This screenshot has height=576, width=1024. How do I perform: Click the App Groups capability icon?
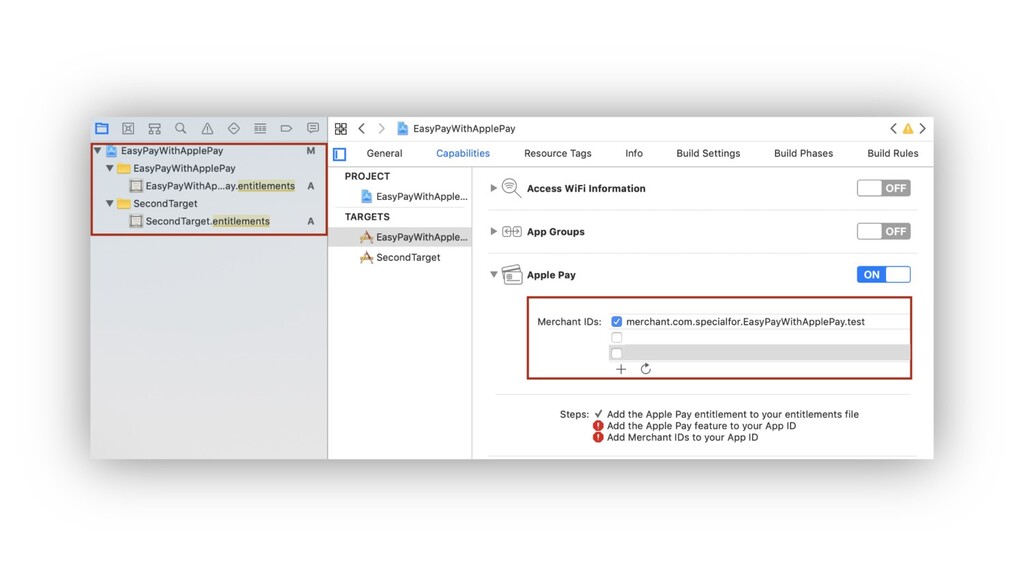(511, 231)
